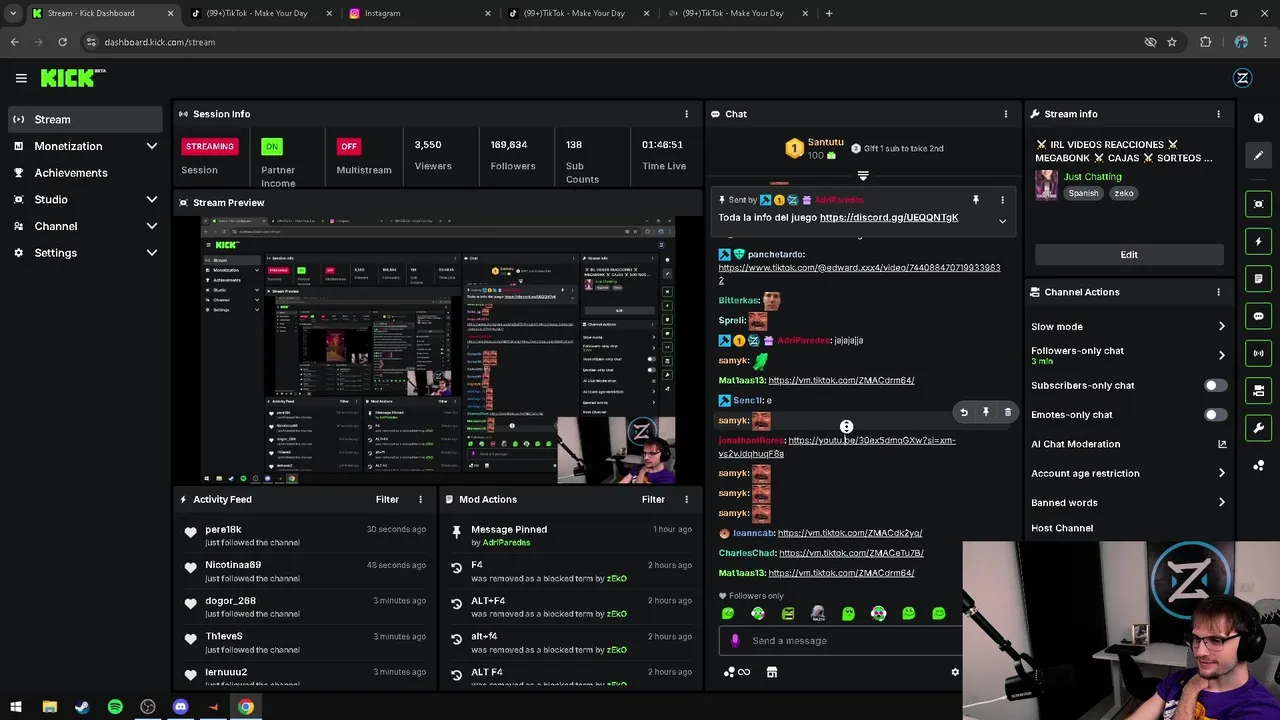Toggle the broadcast signal widget icon in the right rail
This screenshot has width=1280, height=720.
click(x=1258, y=353)
